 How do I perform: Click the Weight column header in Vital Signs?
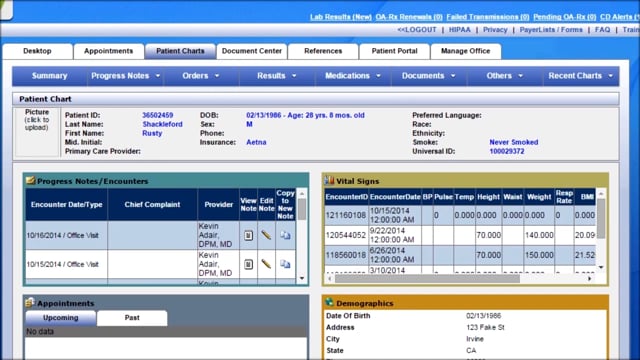click(x=539, y=197)
